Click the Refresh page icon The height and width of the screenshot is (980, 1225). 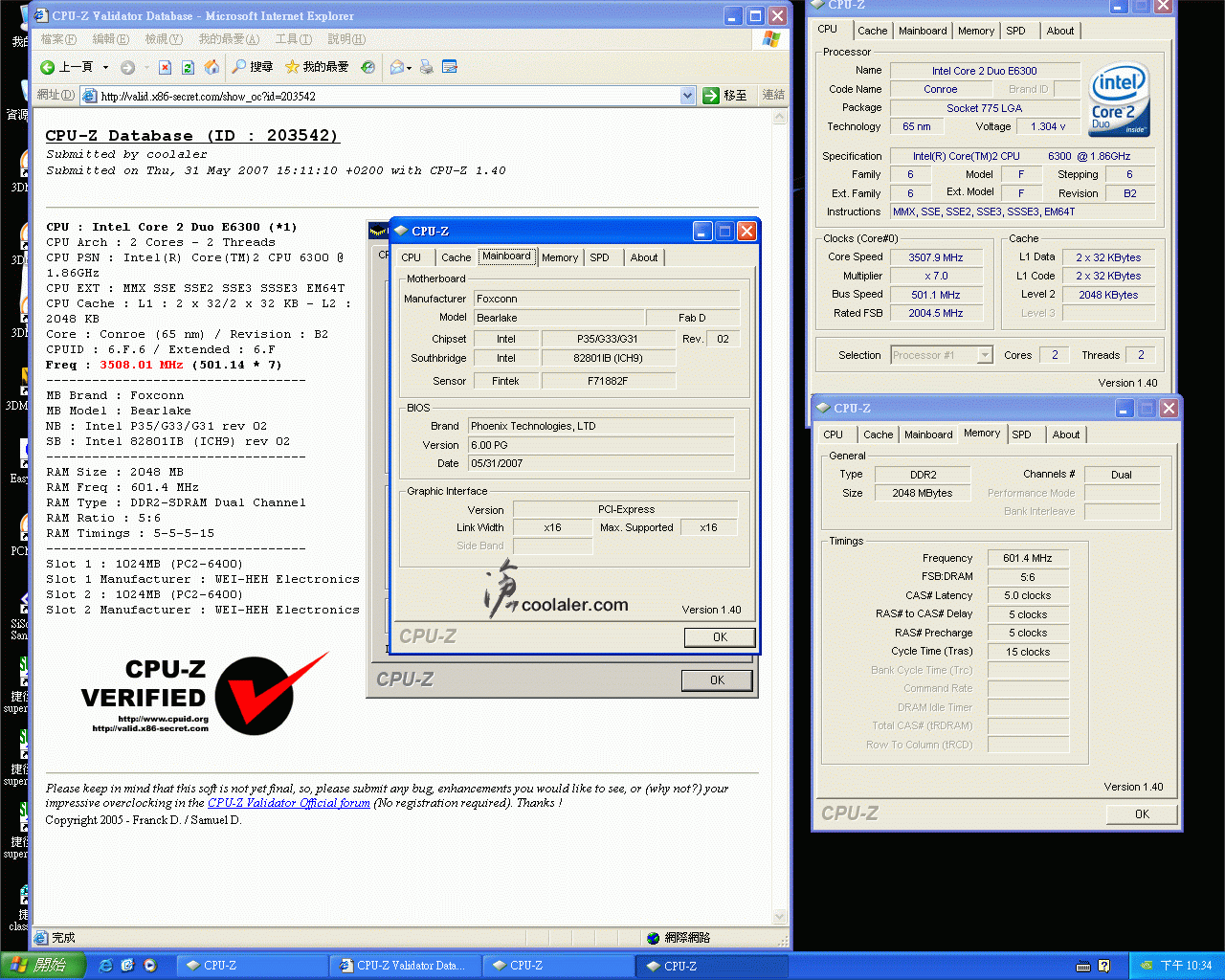[188, 67]
